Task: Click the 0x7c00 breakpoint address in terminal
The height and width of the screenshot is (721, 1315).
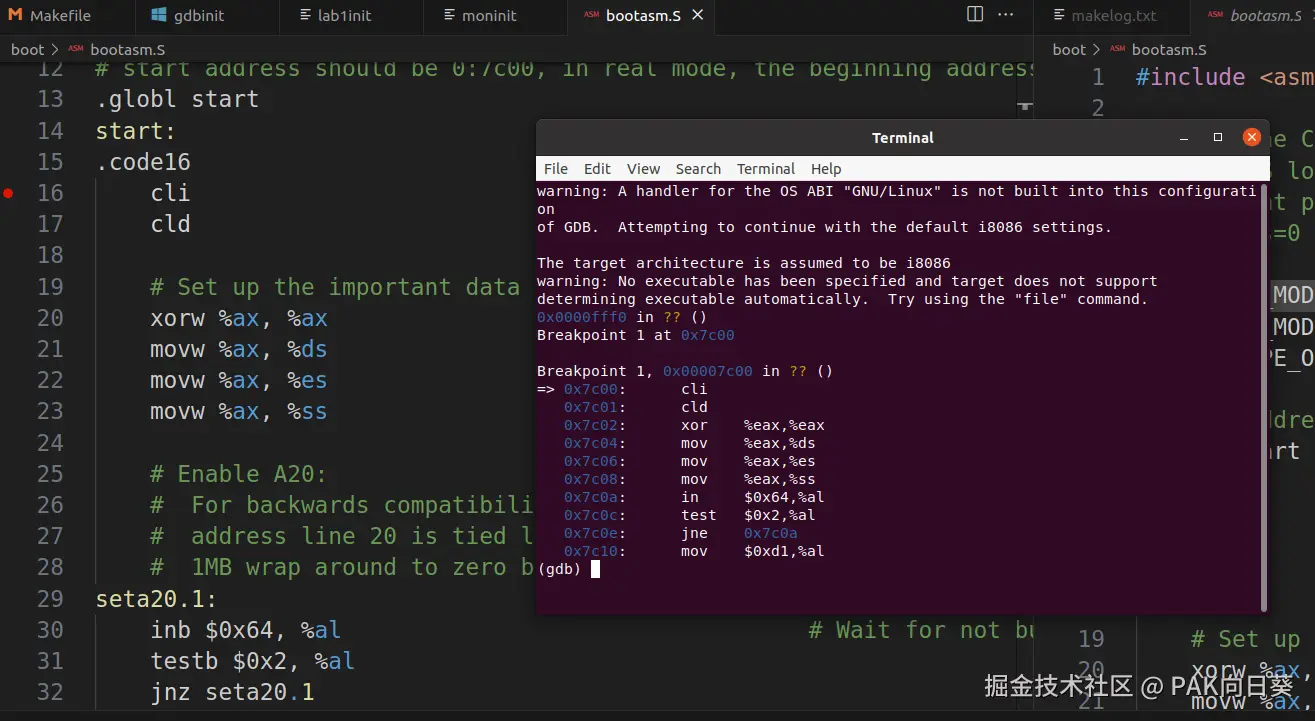Action: pyautogui.click(x=707, y=335)
